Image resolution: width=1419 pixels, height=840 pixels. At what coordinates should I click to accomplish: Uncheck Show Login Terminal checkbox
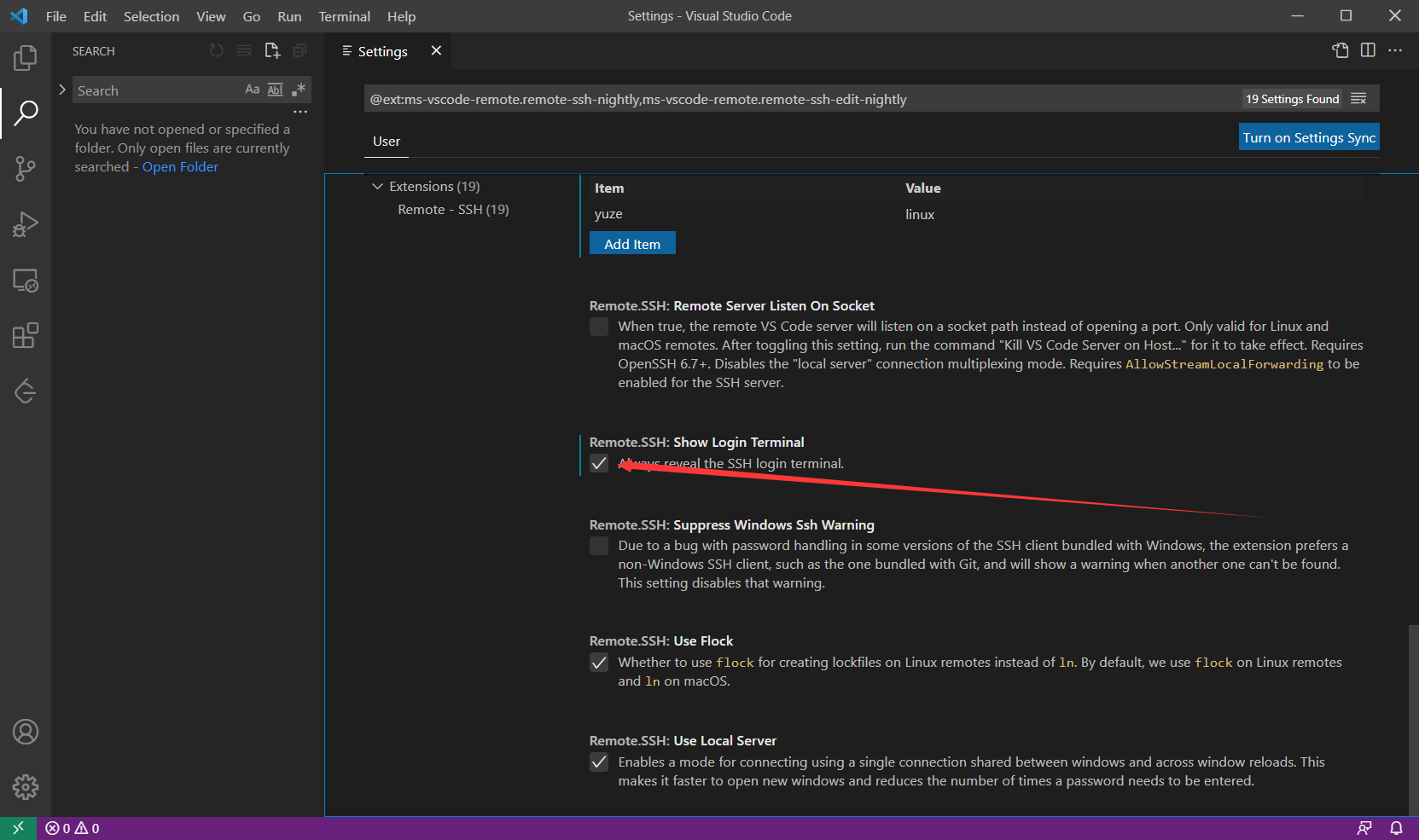[599, 463]
